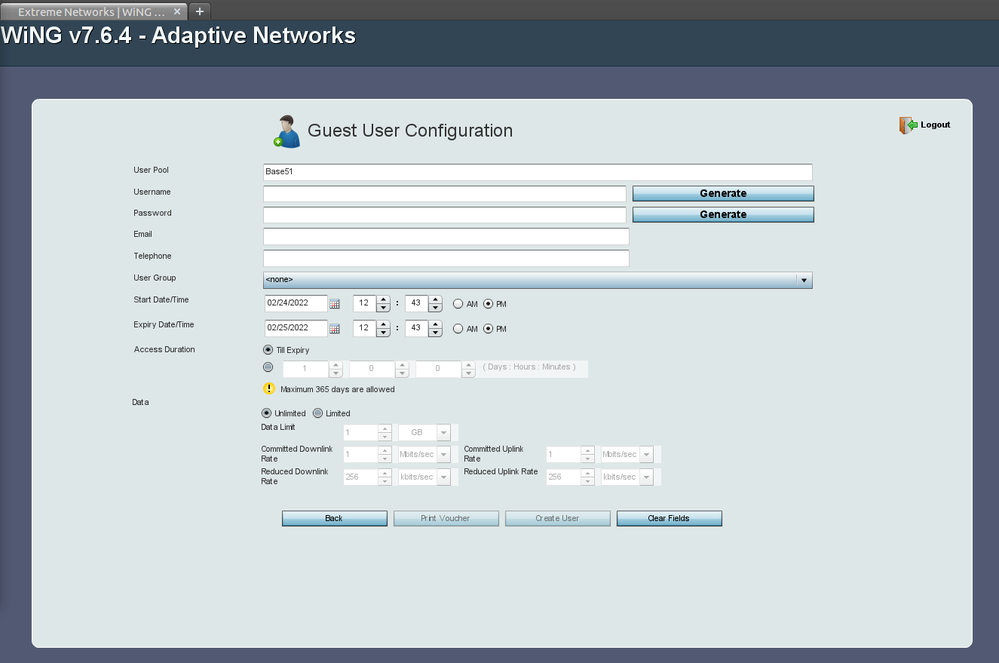
Task: Click the Create User button
Action: pos(557,518)
